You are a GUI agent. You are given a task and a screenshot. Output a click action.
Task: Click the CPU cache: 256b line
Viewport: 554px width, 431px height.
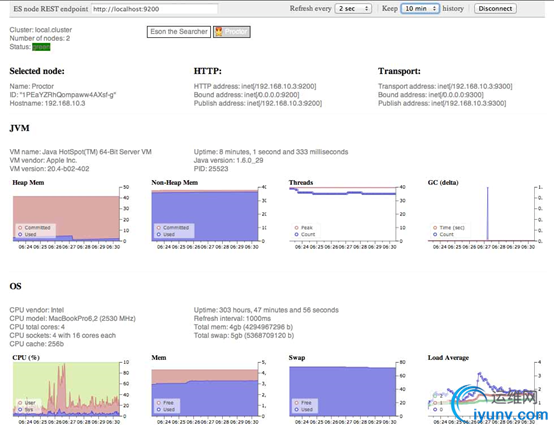(37, 344)
